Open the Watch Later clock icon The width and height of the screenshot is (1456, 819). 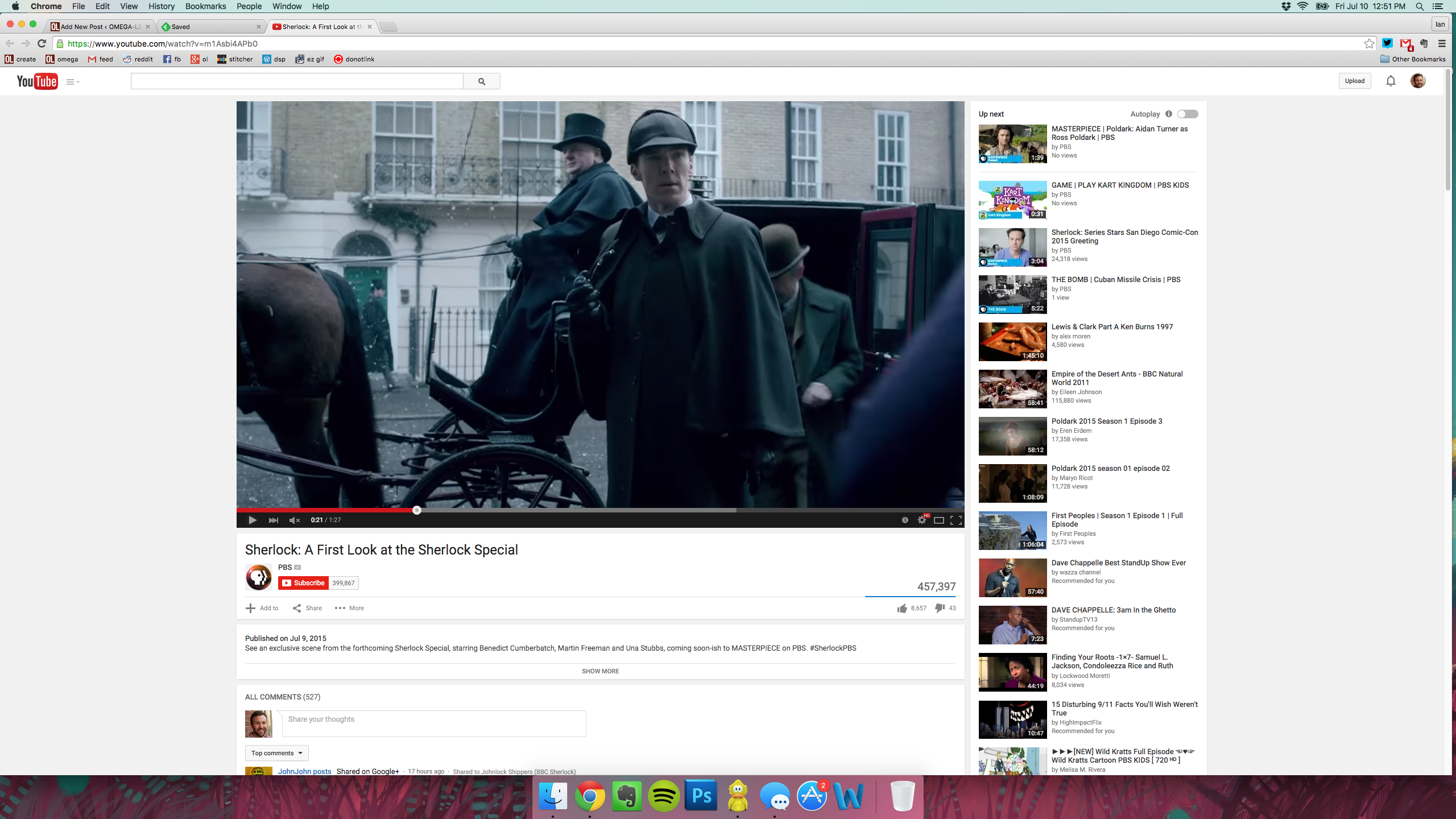point(905,520)
